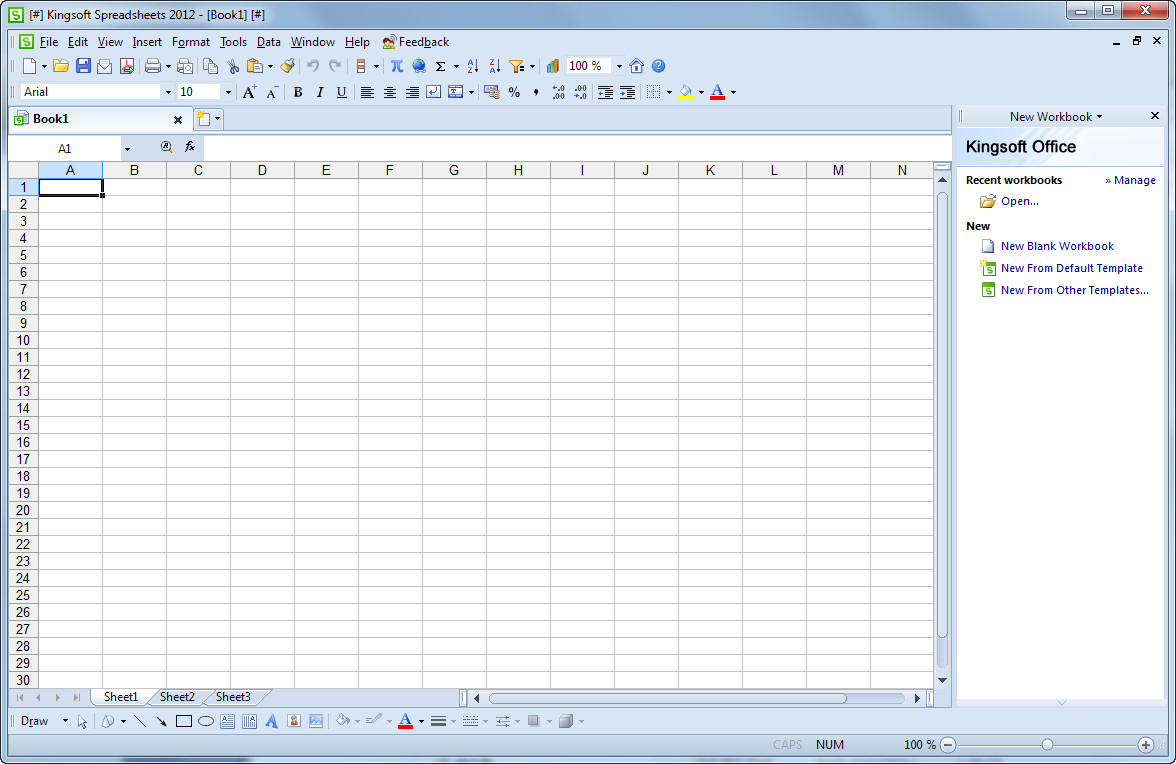1176x764 pixels.
Task: Toggle Wrap Text button
Action: [434, 91]
